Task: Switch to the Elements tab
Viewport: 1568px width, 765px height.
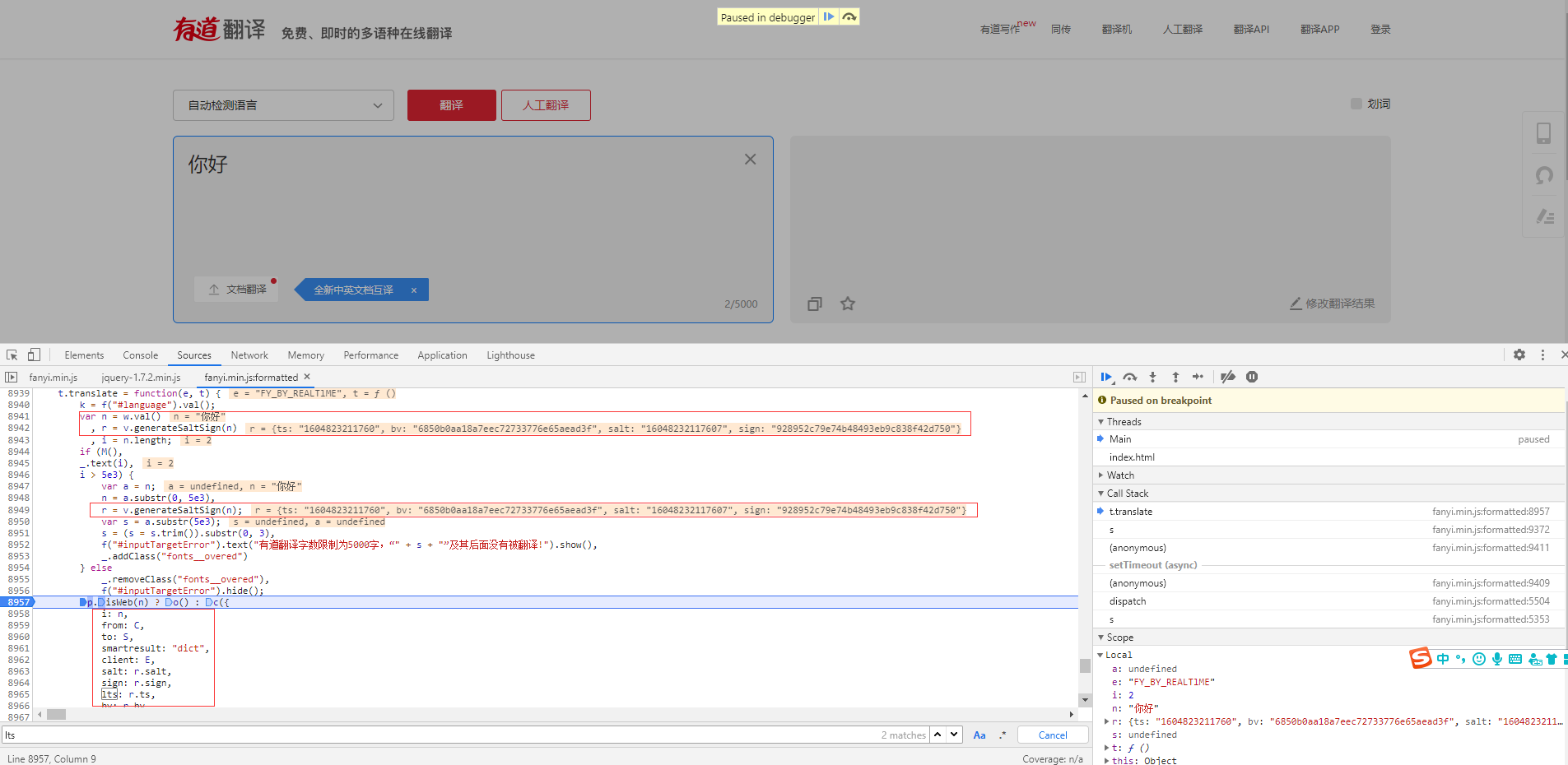Action: (84, 355)
